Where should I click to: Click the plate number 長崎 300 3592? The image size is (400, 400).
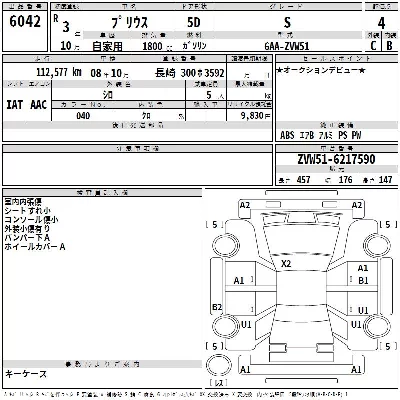[x=190, y=73]
